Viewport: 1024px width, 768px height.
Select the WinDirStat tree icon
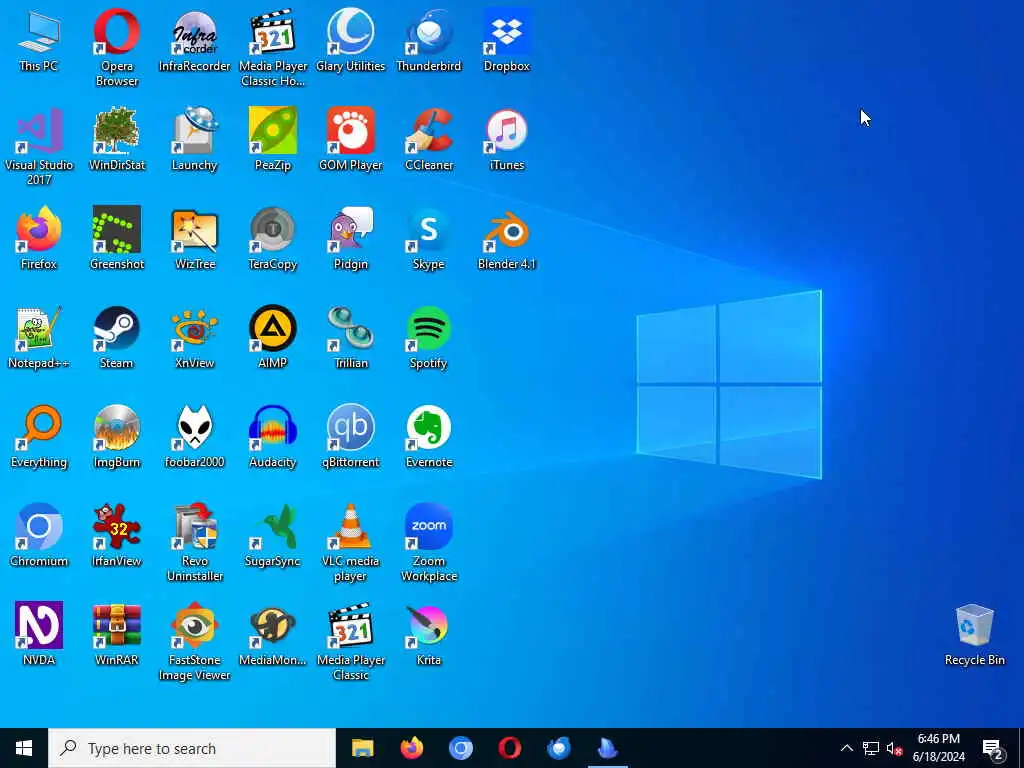(x=117, y=139)
